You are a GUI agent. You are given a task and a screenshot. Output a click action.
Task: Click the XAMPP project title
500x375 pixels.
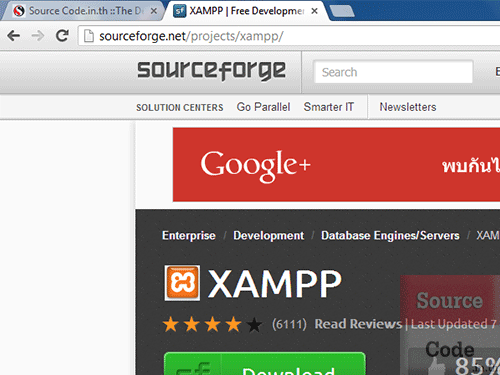[275, 284]
